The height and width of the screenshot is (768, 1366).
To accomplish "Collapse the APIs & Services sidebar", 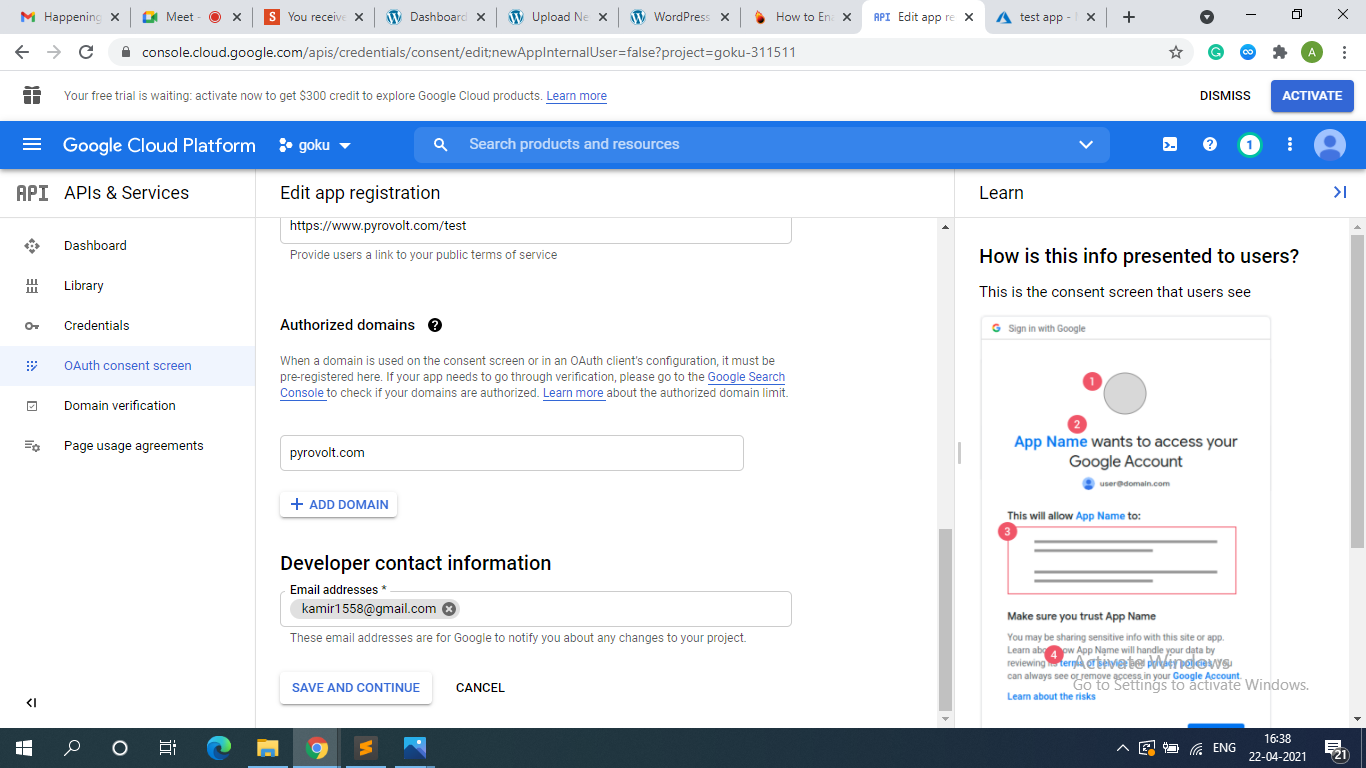I will point(31,703).
